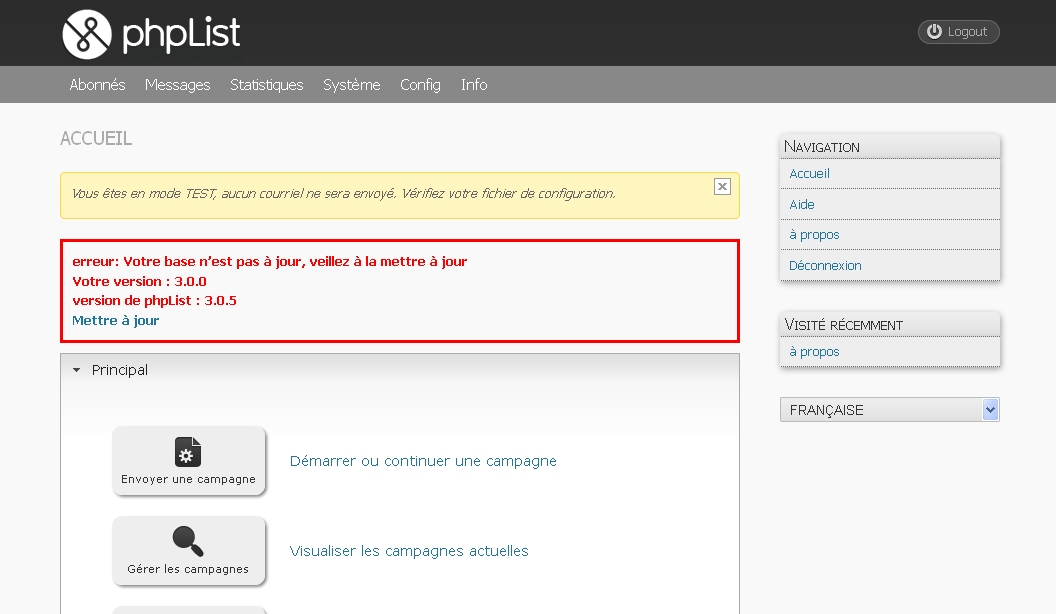Click the Logout button
The image size is (1056, 614).
pyautogui.click(x=958, y=32)
